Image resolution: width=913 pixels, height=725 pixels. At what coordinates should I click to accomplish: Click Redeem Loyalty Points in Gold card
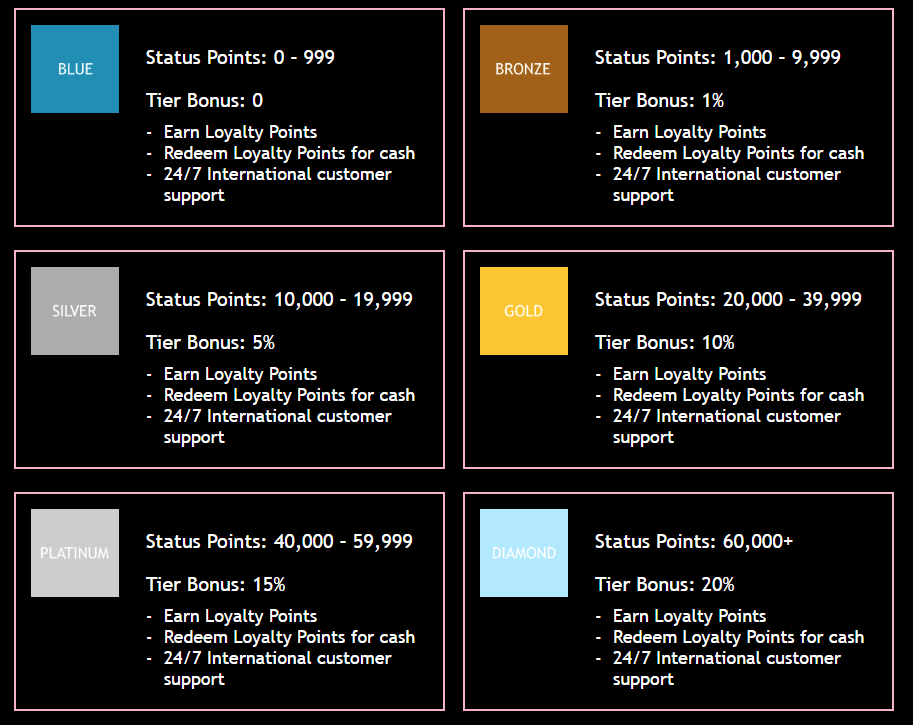click(738, 395)
